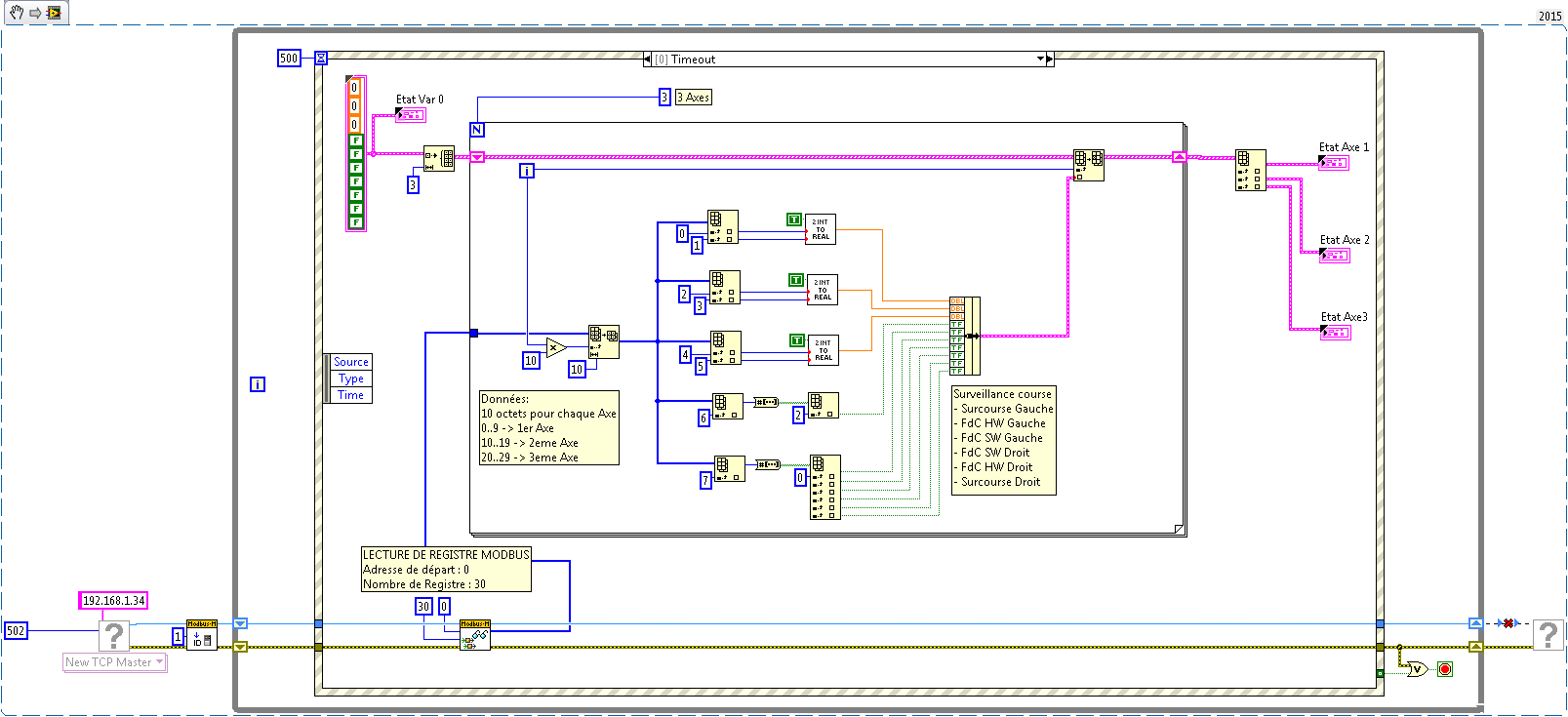Select Index Array node with indices 4 and 5
1568x717 pixels.
click(726, 348)
